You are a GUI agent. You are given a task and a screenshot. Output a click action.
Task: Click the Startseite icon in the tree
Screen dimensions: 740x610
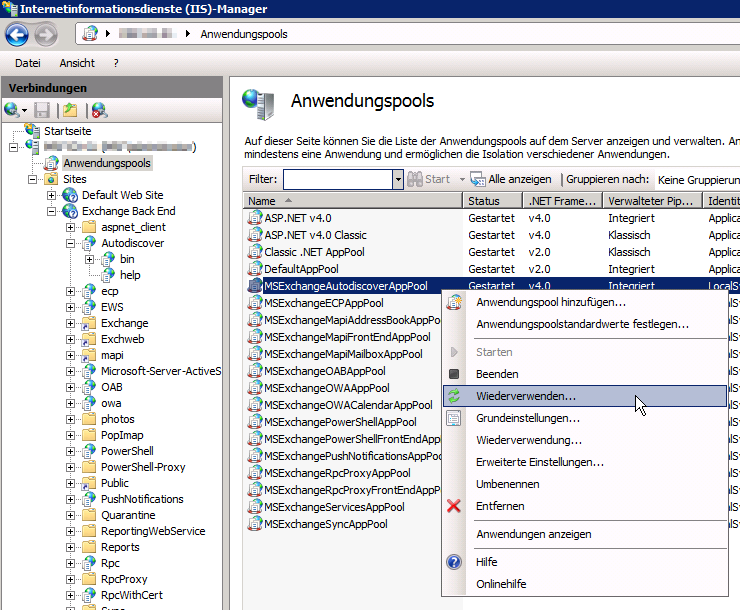pyautogui.click(x=33, y=130)
